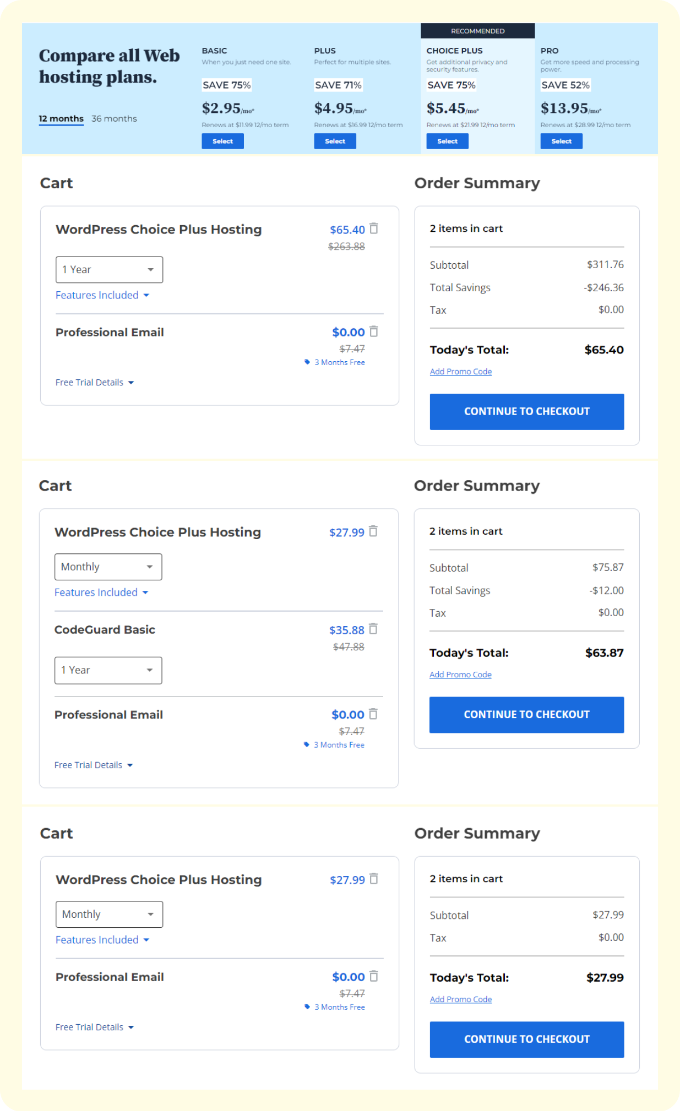Switch to the 36 months pricing tab
This screenshot has width=680, height=1111.
pos(114,118)
